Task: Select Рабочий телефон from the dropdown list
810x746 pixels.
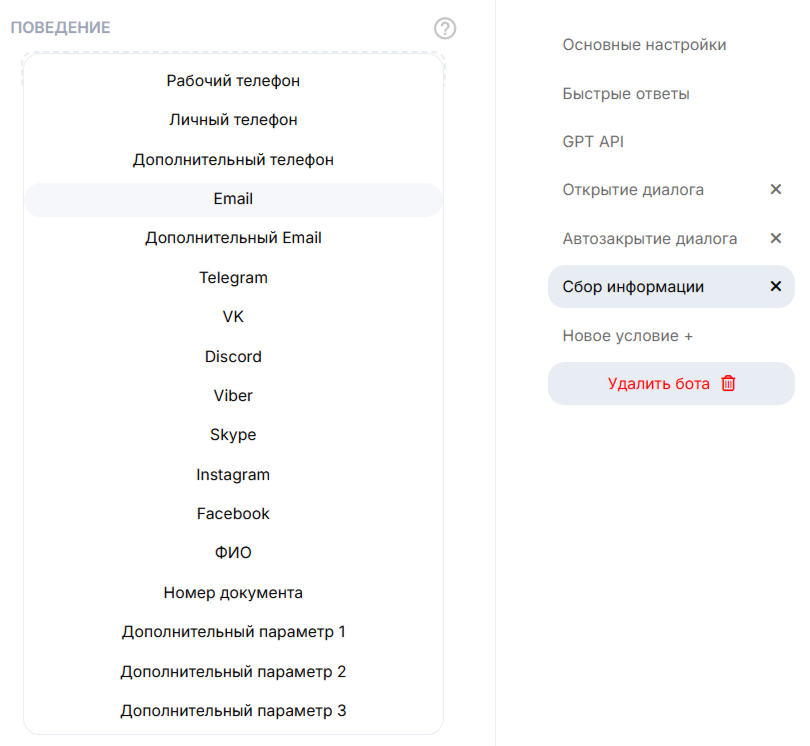Action: (x=233, y=80)
